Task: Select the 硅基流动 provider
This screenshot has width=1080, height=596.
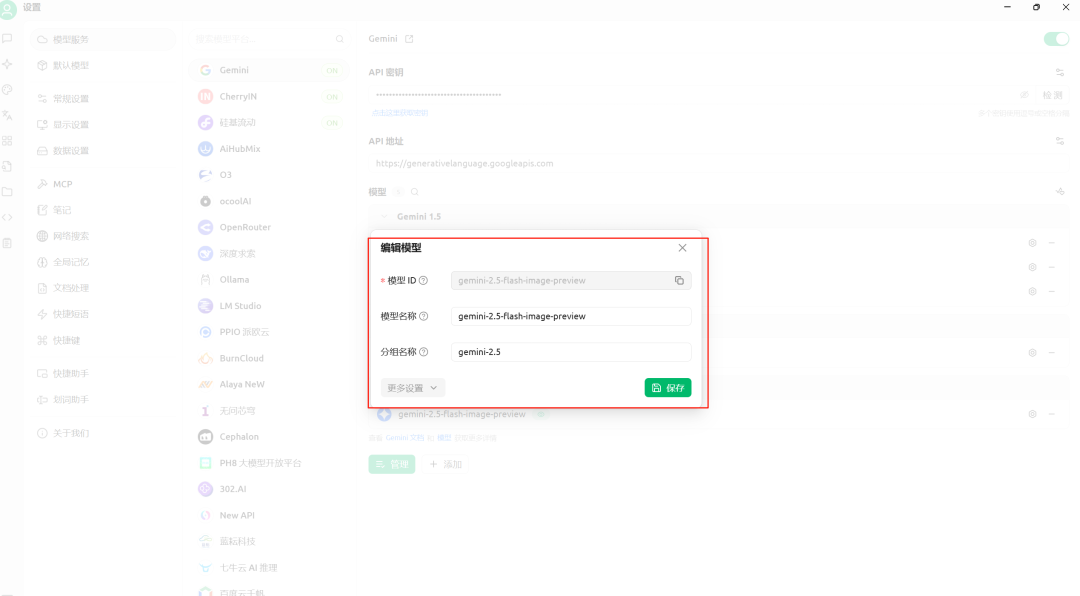Action: 269,123
